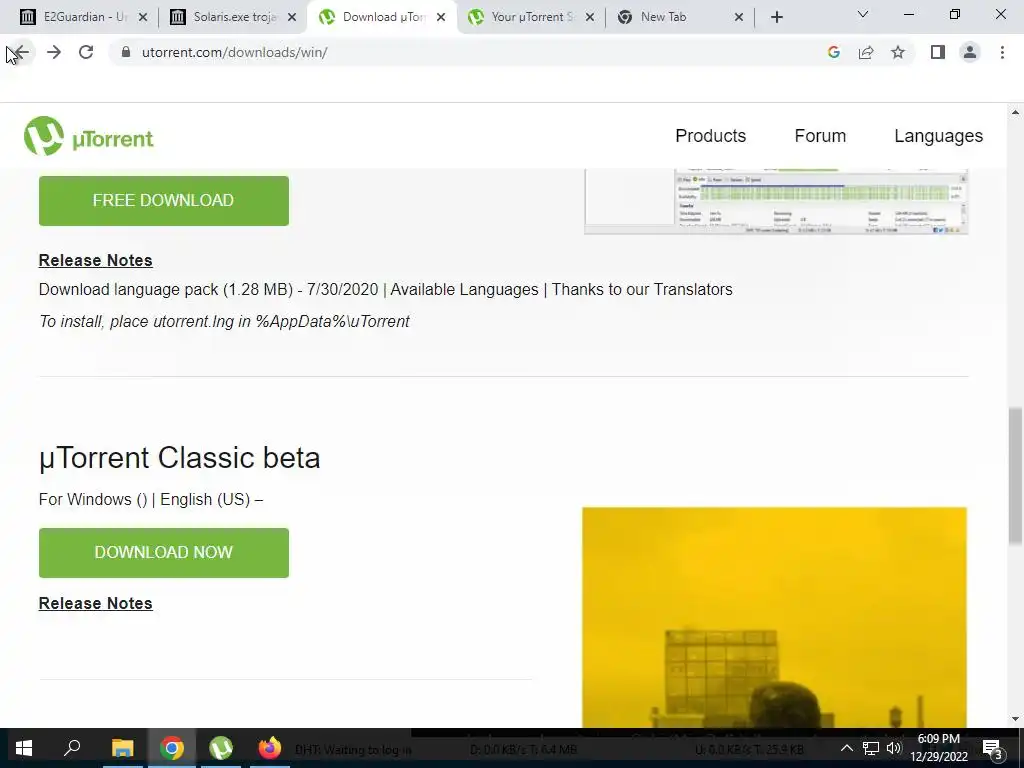Click the Chrome taskbar icon
This screenshot has height=768, width=1024.
172,748
